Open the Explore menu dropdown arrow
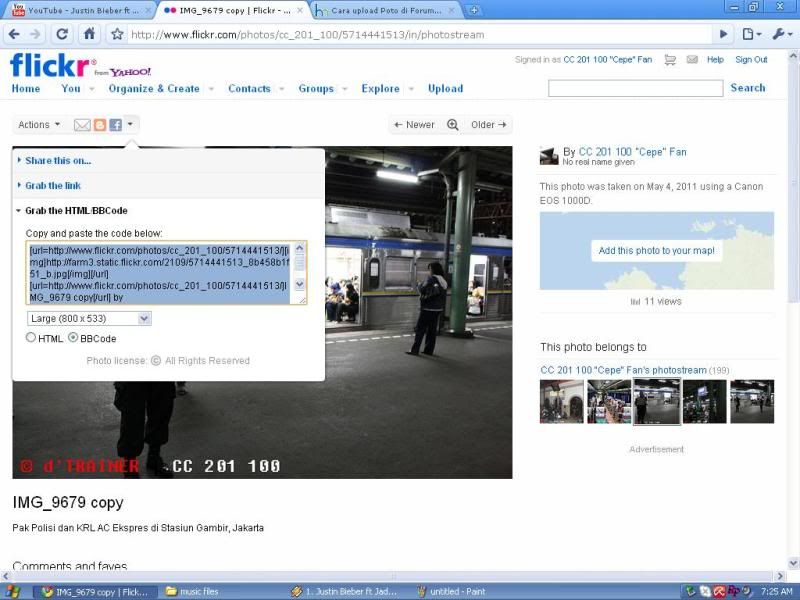The height and width of the screenshot is (600, 800). tap(411, 89)
